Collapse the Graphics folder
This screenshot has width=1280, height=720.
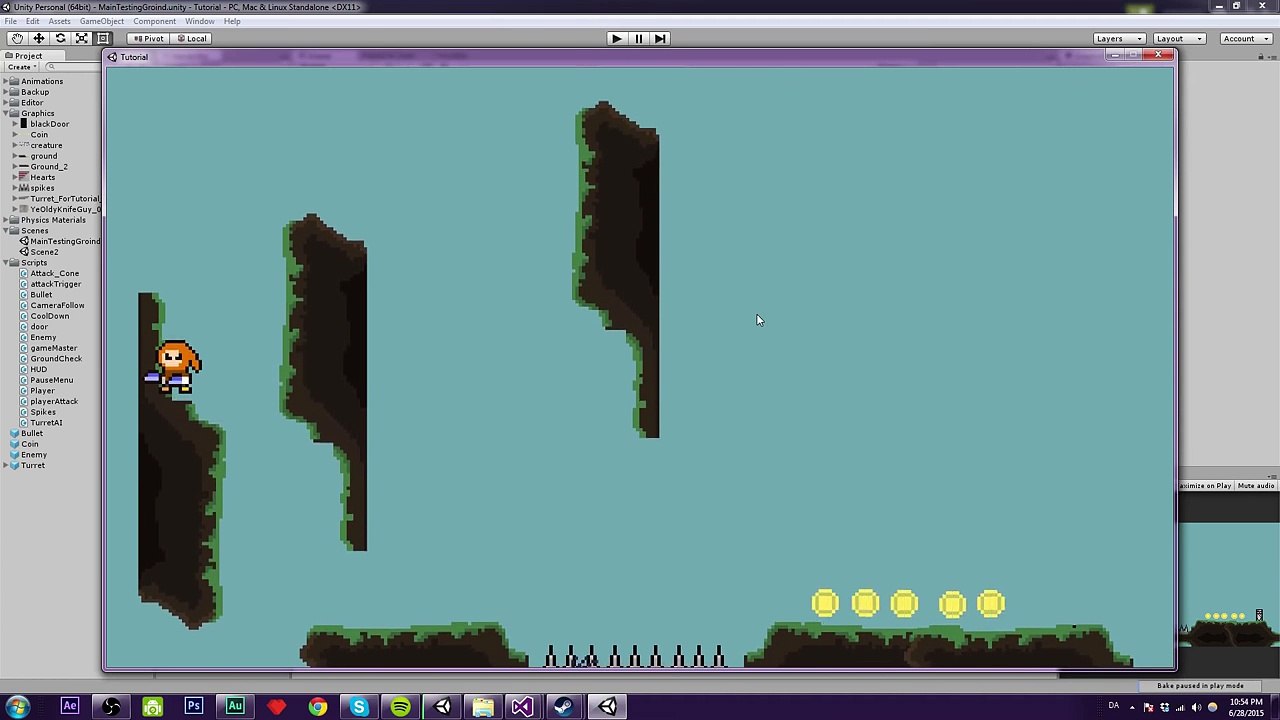point(7,113)
